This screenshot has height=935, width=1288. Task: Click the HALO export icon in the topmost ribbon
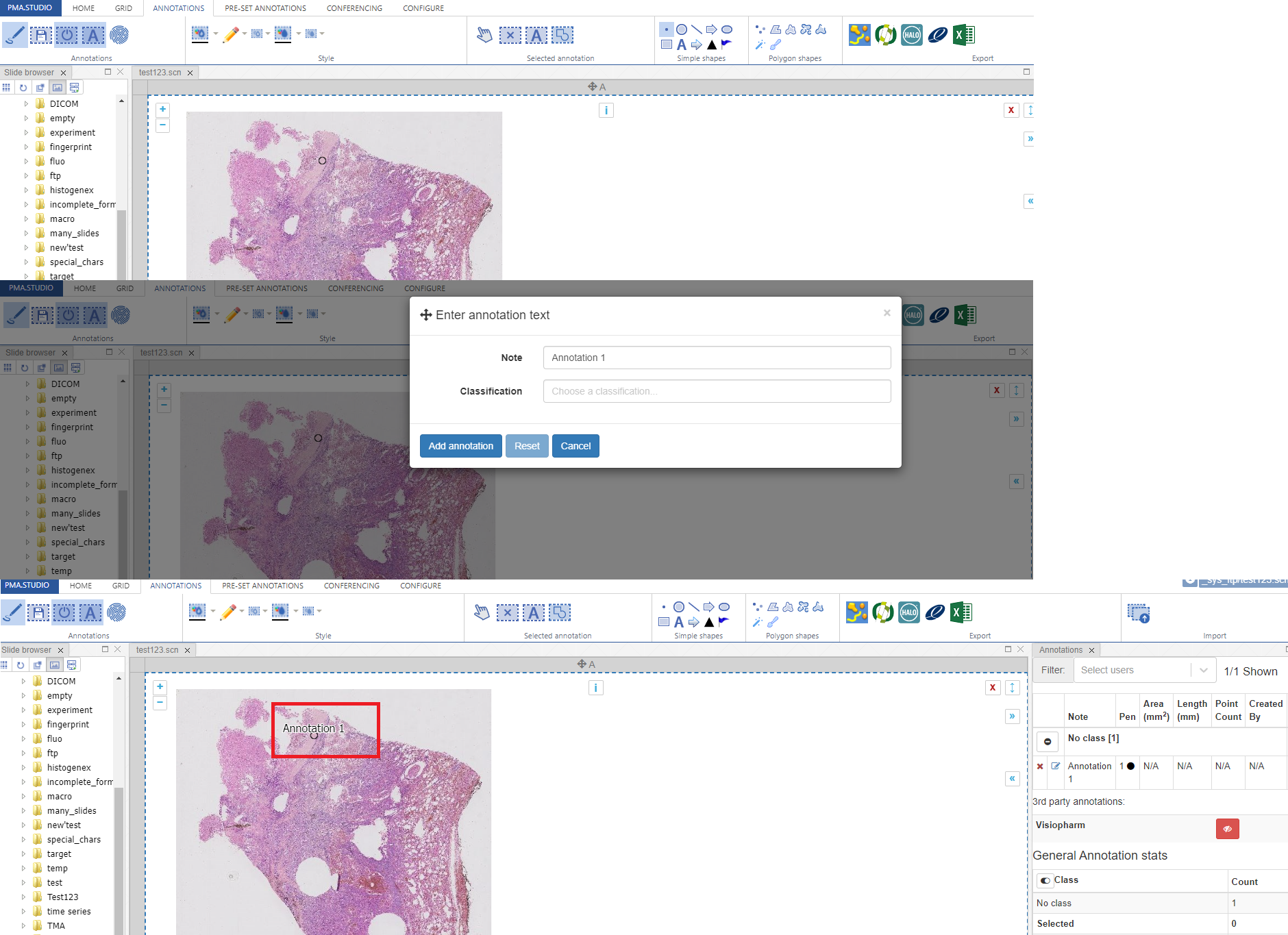pyautogui.click(x=911, y=35)
